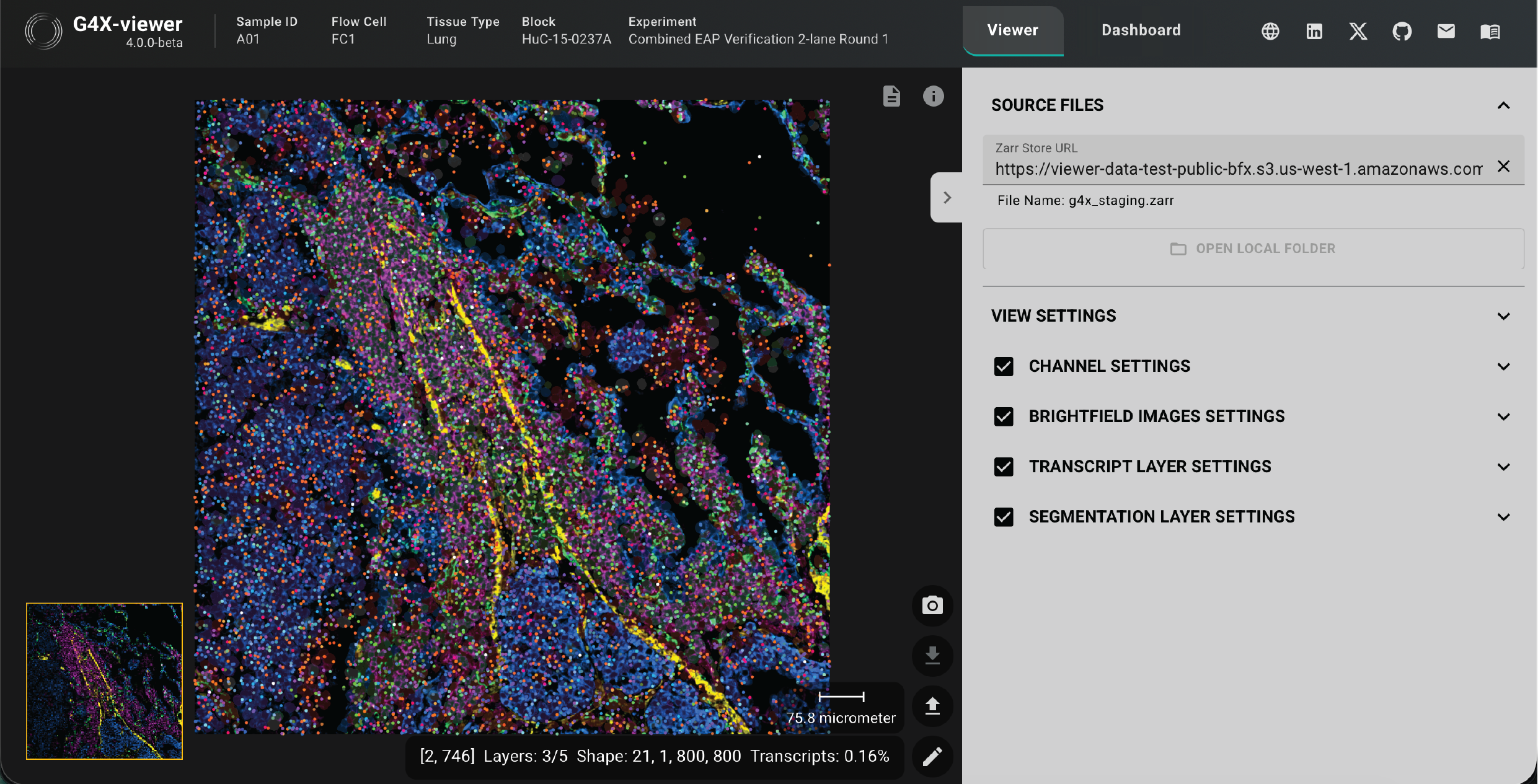Uncheck Transcript Layer Settings checkbox

(x=1004, y=467)
